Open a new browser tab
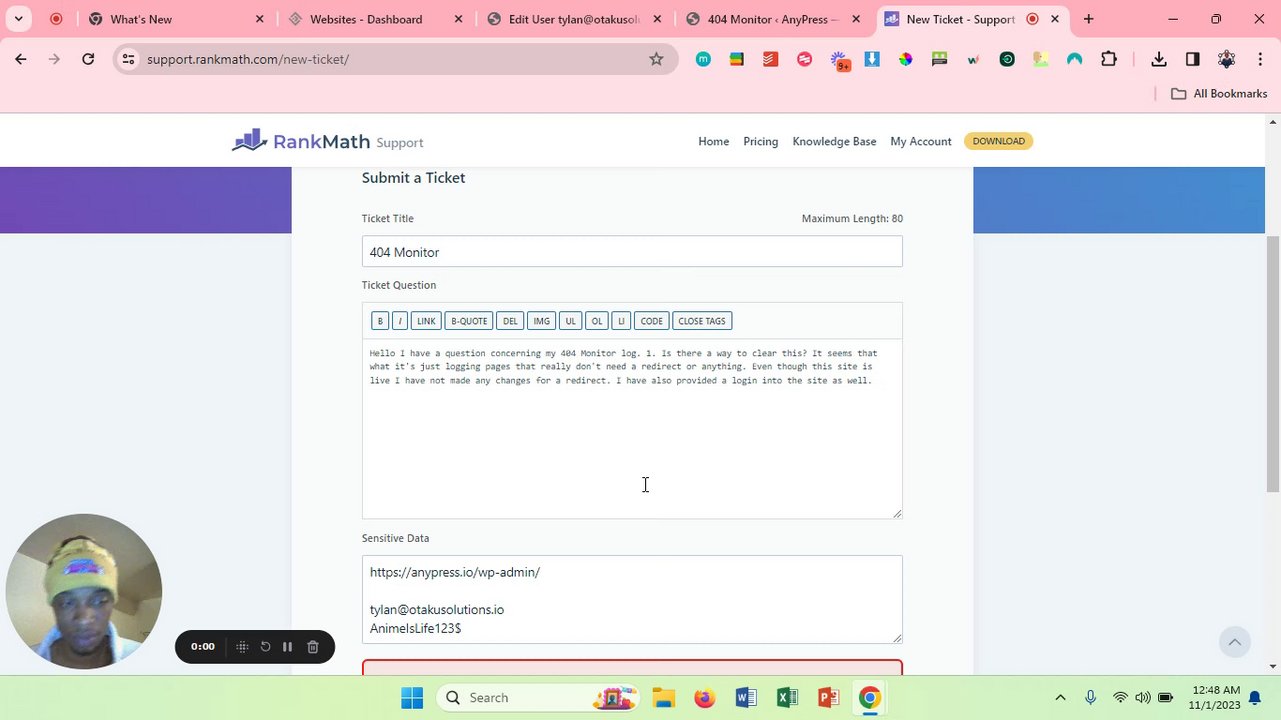 [1089, 19]
